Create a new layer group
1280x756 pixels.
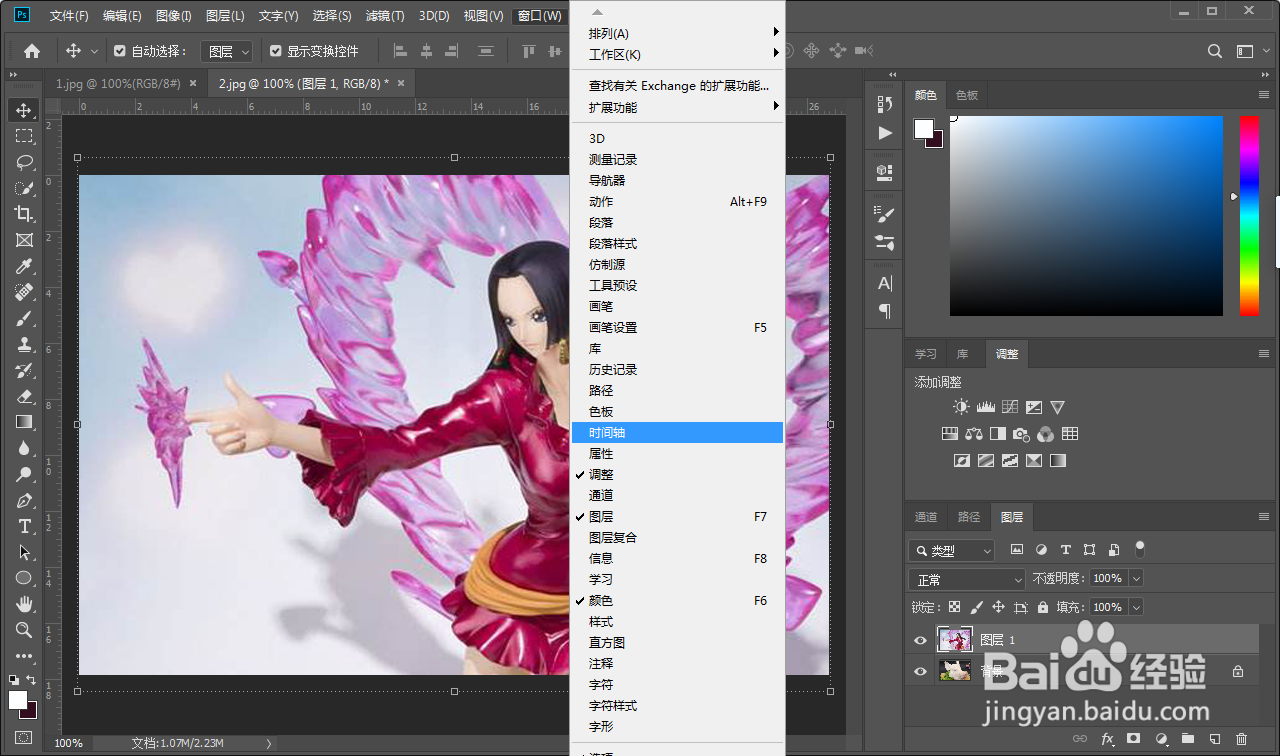point(1188,739)
